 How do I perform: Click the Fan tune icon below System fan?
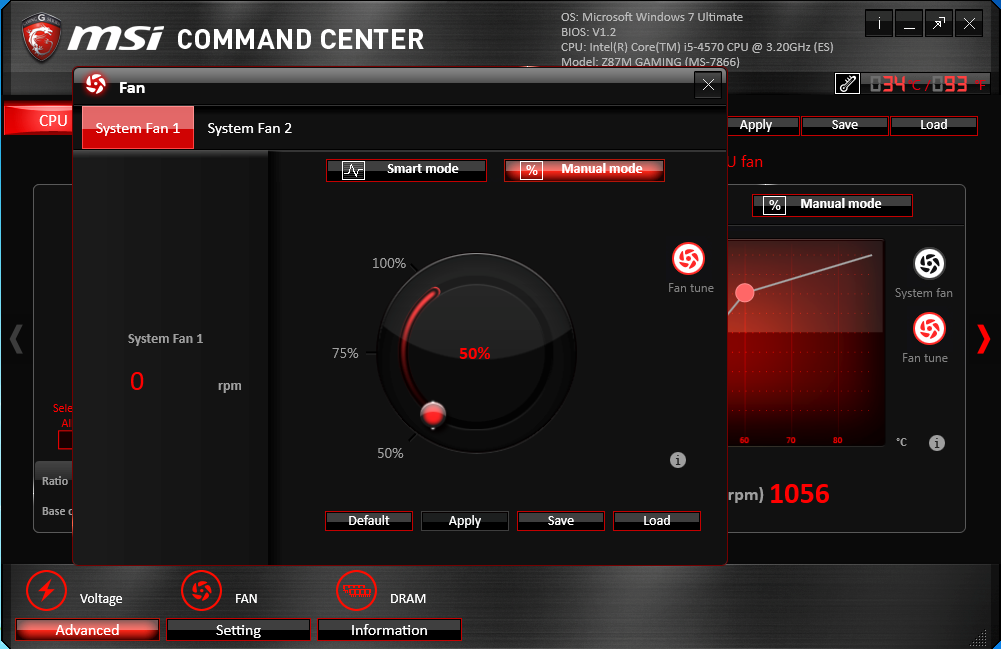click(929, 329)
